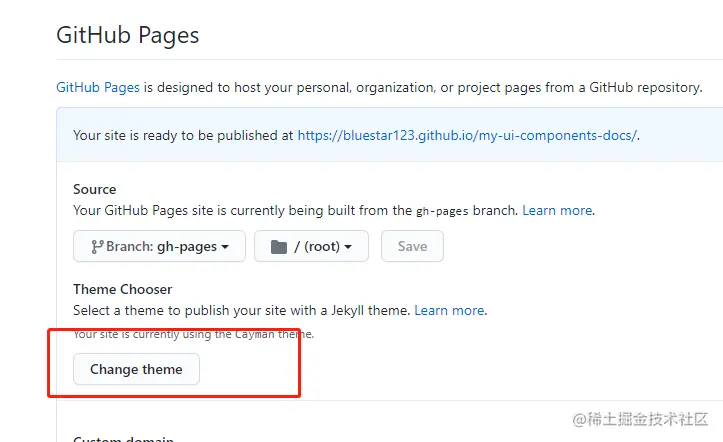Click the disabled Save button

[412, 246]
